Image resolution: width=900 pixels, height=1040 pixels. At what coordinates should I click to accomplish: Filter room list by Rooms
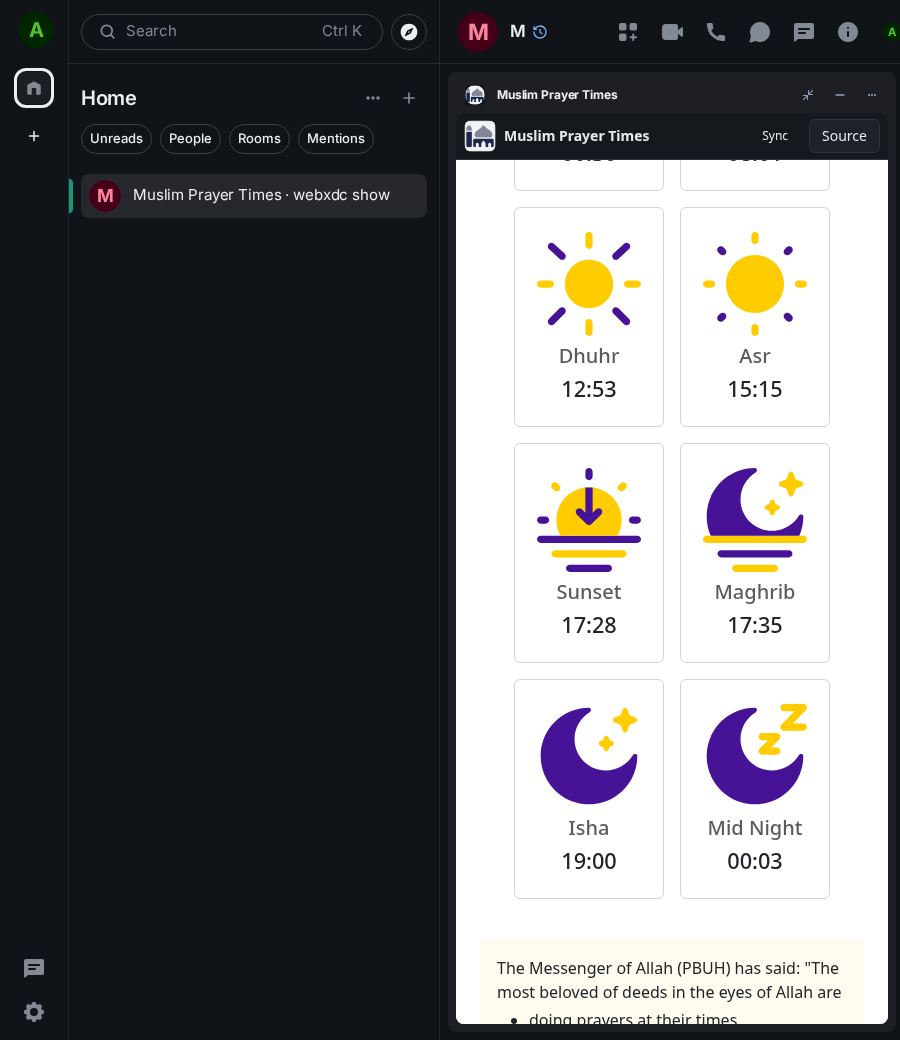259,139
